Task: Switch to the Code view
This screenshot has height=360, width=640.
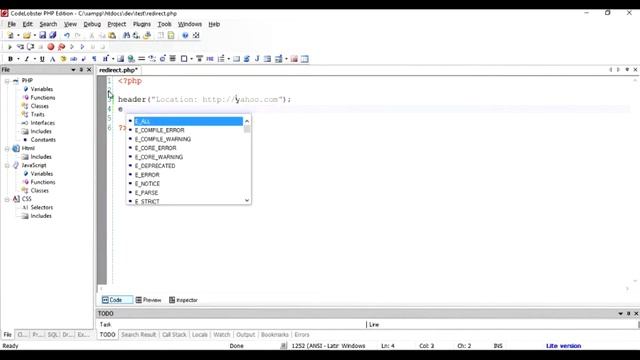Action: click(x=116, y=300)
